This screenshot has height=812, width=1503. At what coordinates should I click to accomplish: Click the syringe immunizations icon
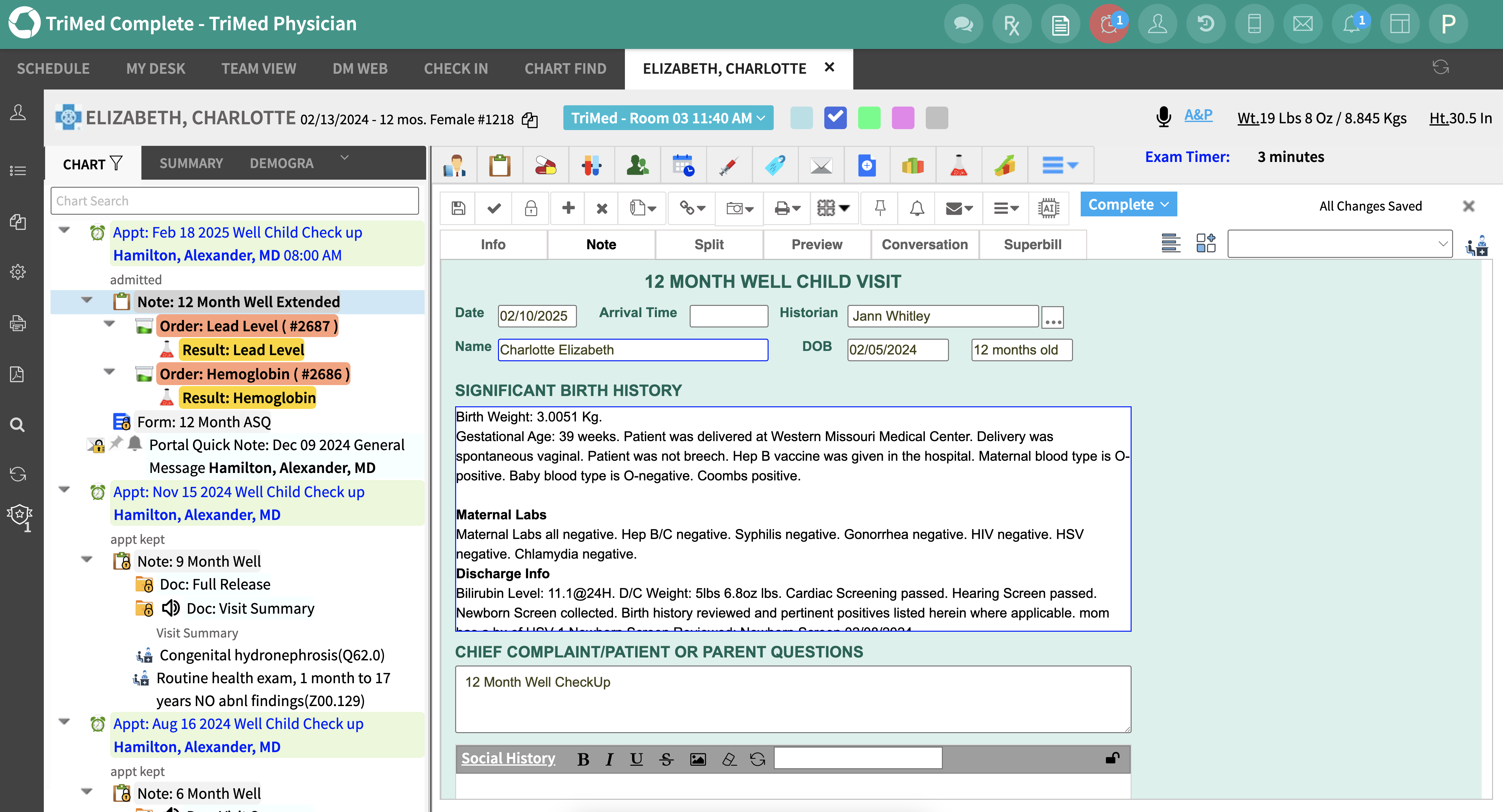729,165
